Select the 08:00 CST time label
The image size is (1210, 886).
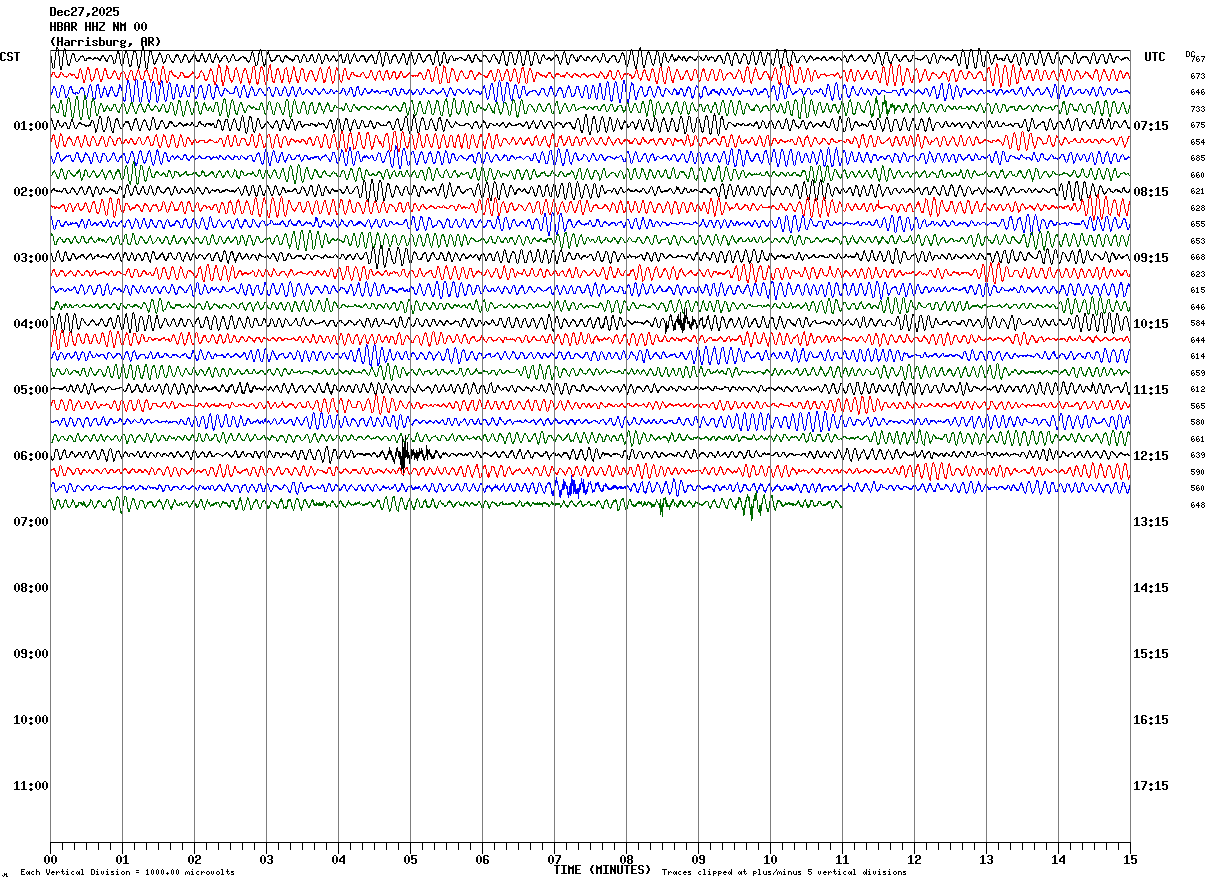pos(31,588)
